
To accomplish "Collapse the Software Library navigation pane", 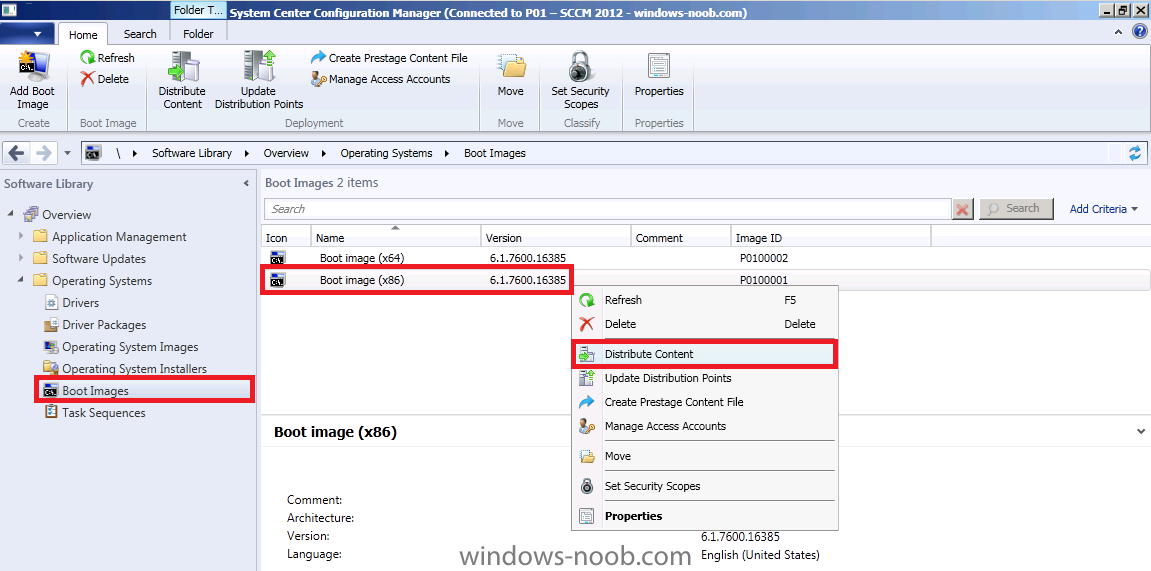I will point(246,183).
